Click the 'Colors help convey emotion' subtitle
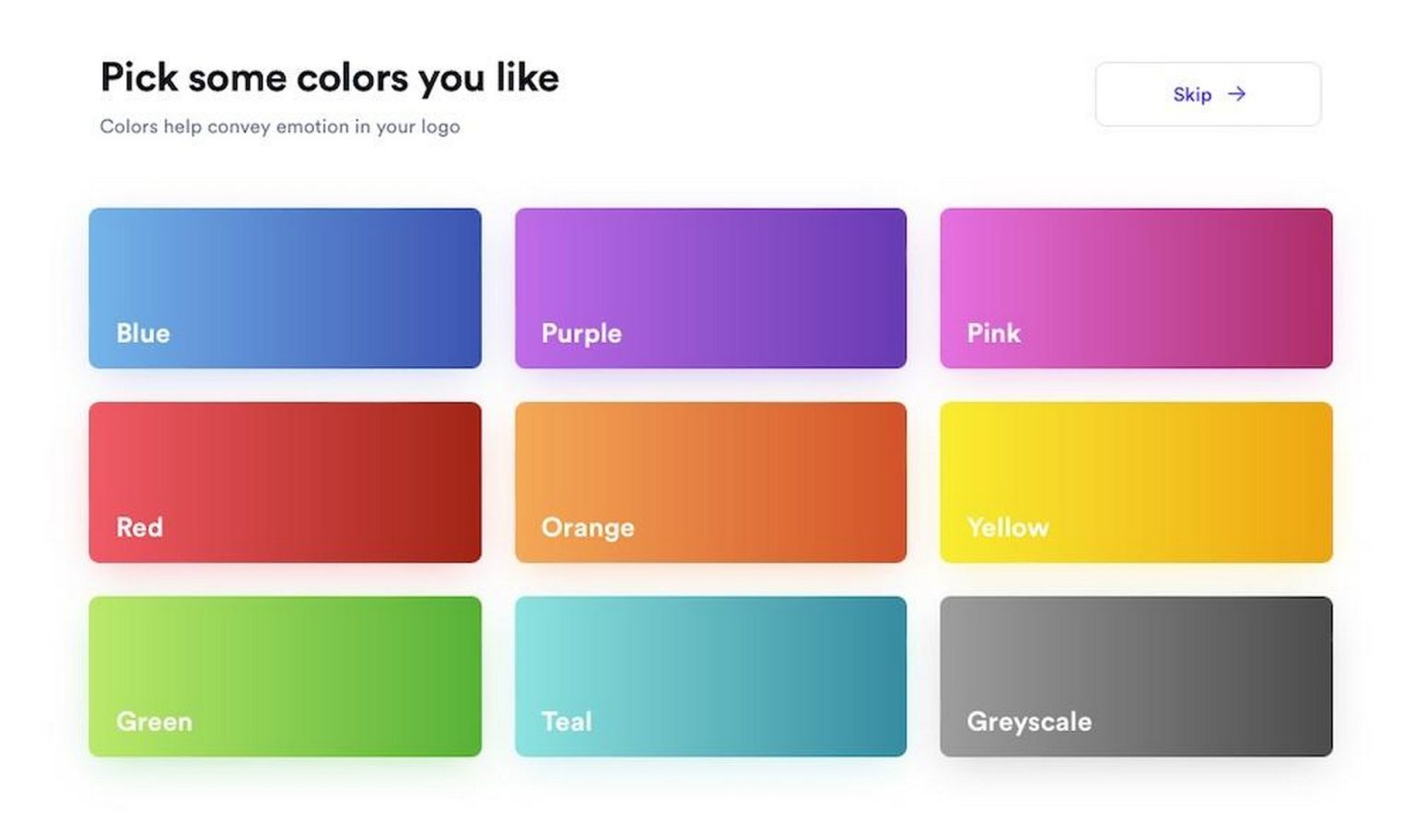The width and height of the screenshot is (1415, 840). [x=279, y=126]
